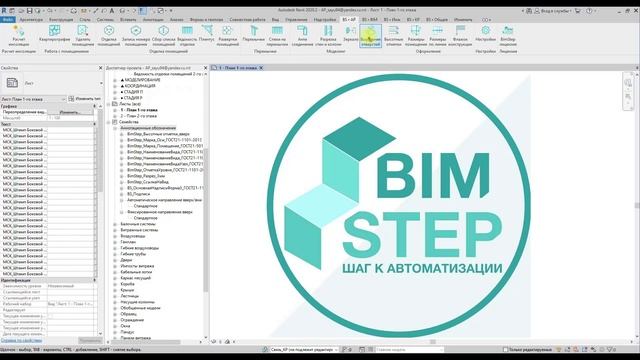Collapse the Листы (все) tree node
Image resolution: width=640 pixels, height=360 pixels.
[109, 104]
